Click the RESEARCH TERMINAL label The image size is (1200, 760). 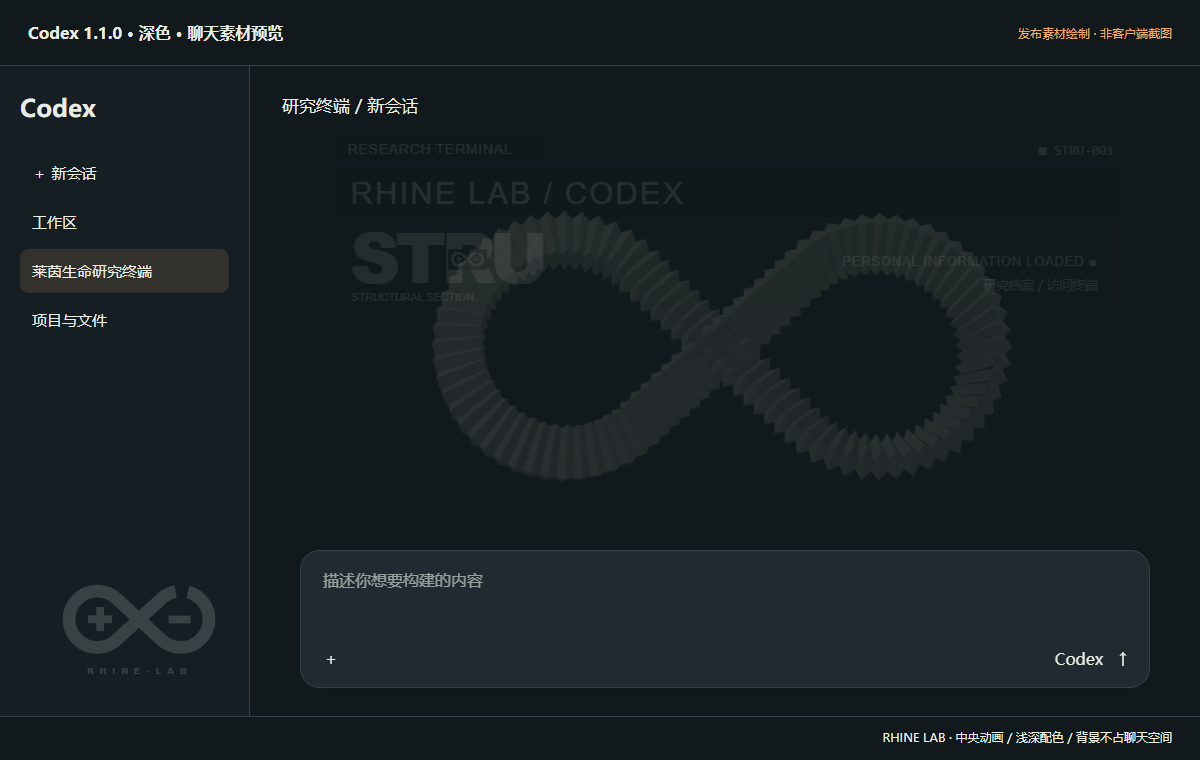(x=429, y=149)
